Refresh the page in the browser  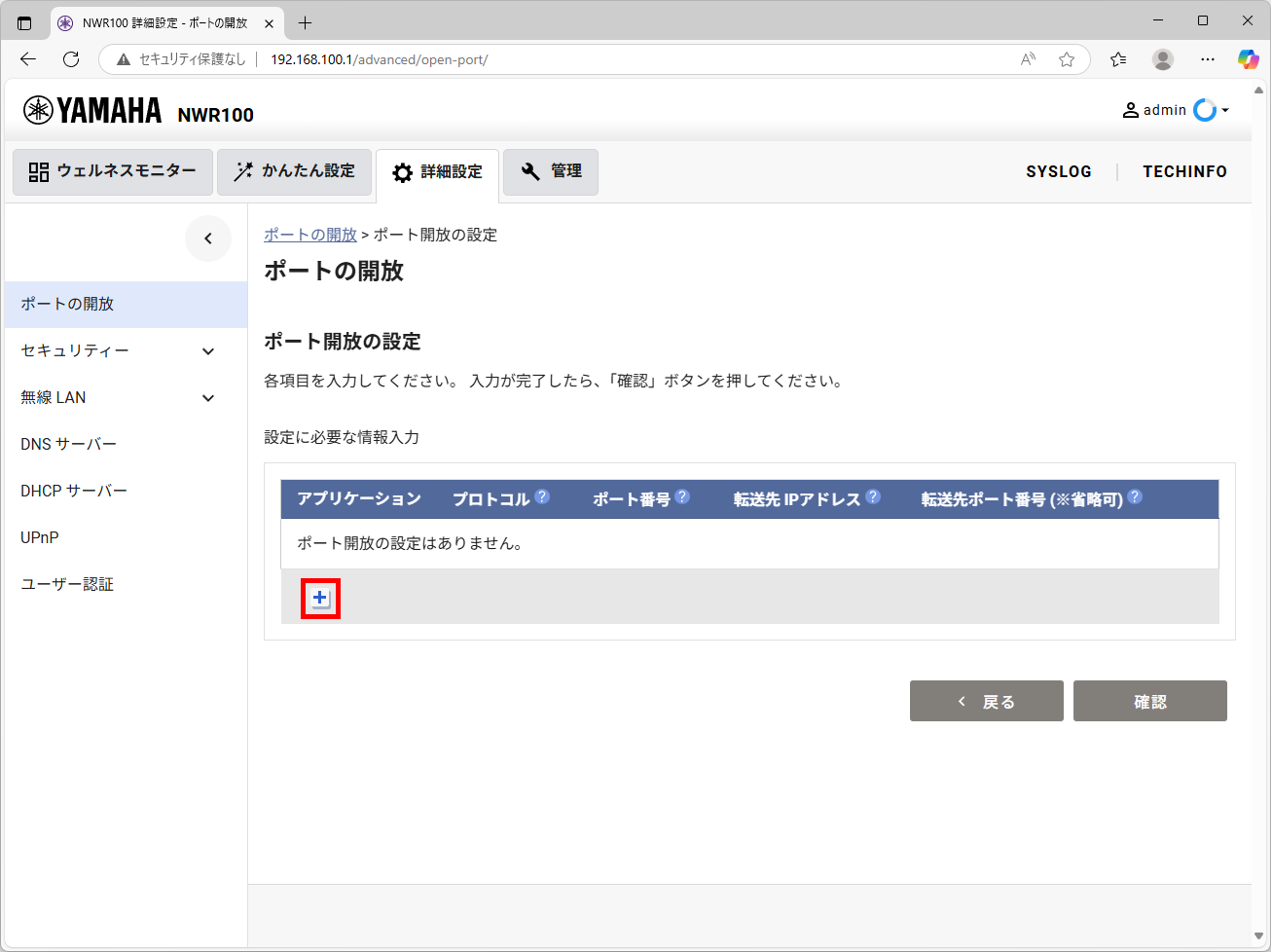point(71,59)
